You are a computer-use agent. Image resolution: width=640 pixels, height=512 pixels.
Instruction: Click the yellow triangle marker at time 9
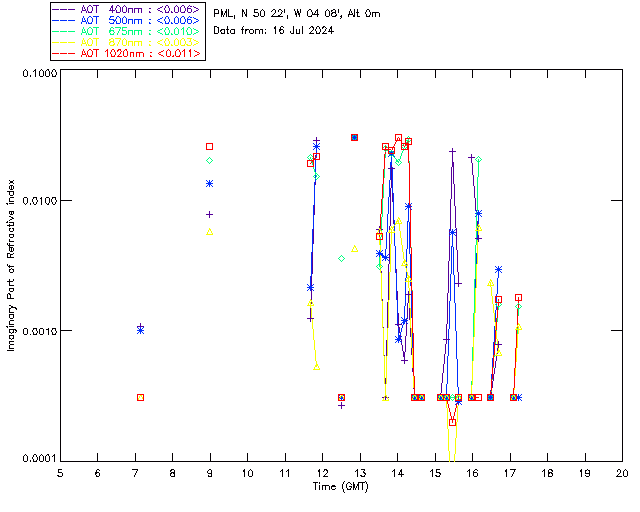209,232
